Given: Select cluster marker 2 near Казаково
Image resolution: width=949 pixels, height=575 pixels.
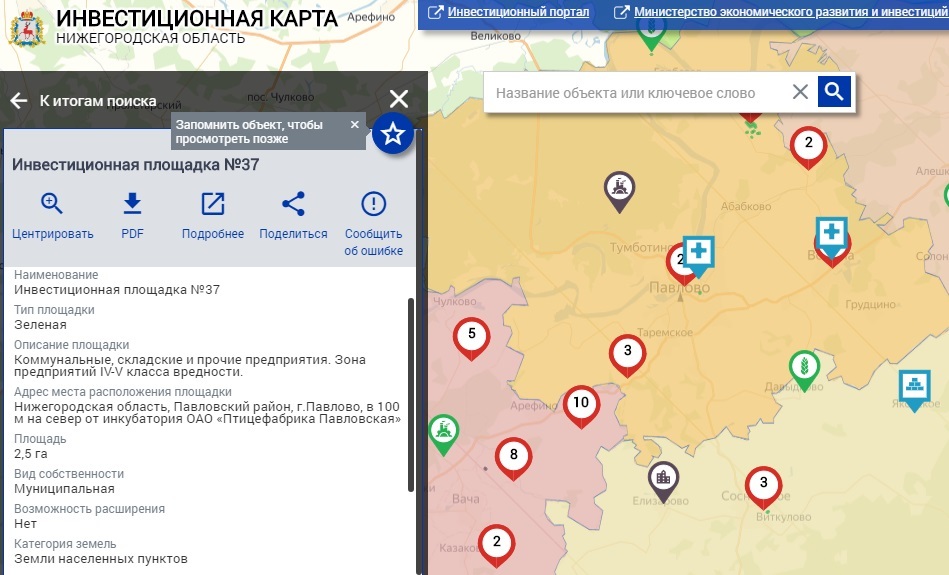Looking at the screenshot, I should tap(496, 546).
